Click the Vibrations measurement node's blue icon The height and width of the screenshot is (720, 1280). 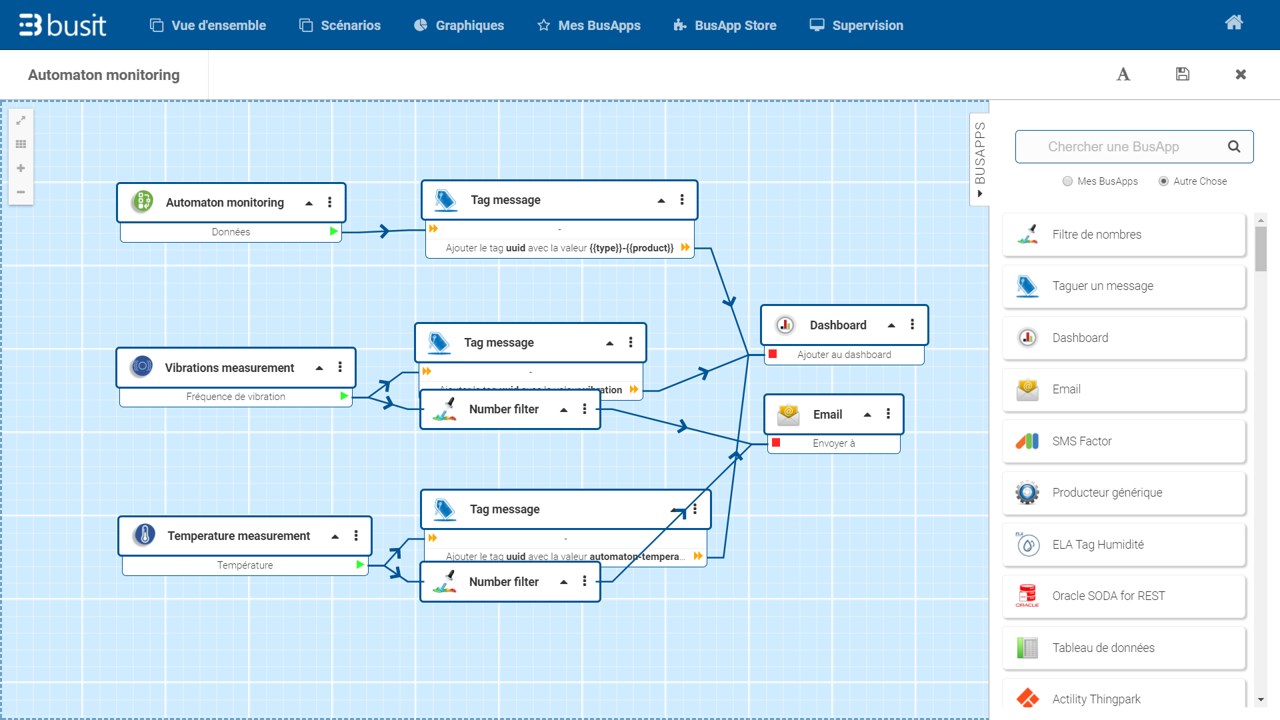[x=141, y=367]
